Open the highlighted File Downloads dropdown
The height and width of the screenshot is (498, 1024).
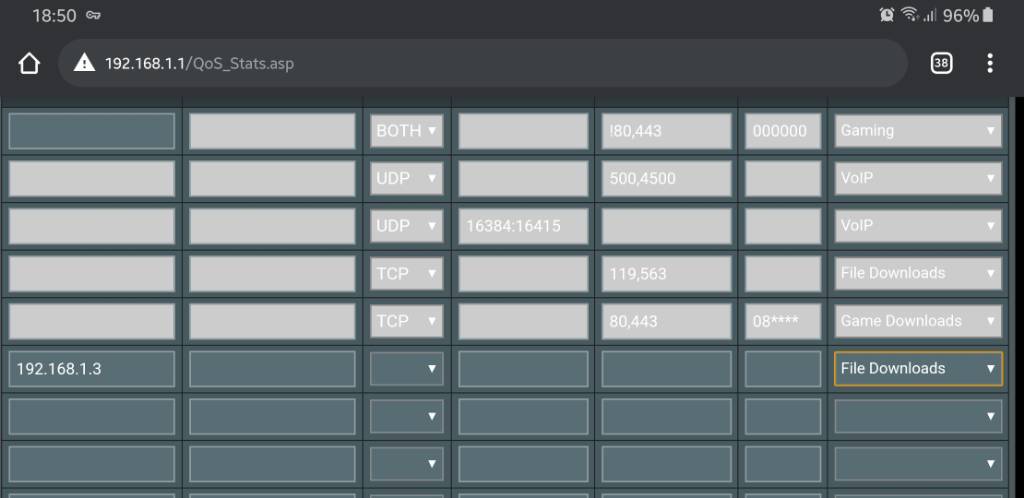point(918,369)
